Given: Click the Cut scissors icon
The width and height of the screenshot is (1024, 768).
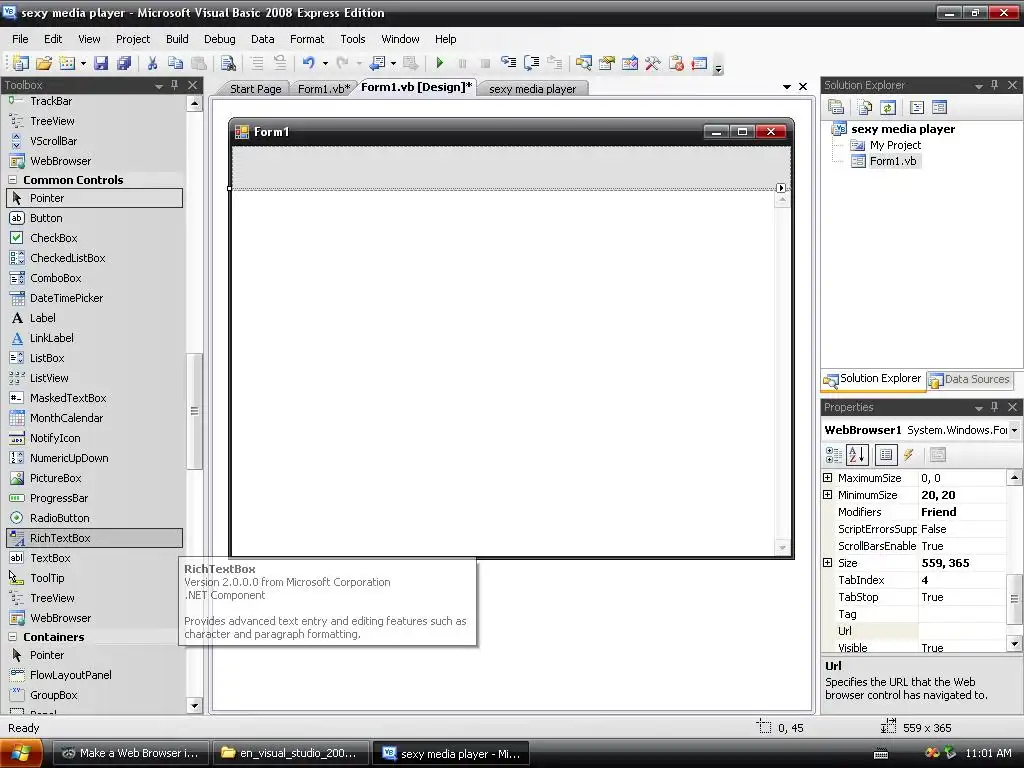Looking at the screenshot, I should [152, 63].
